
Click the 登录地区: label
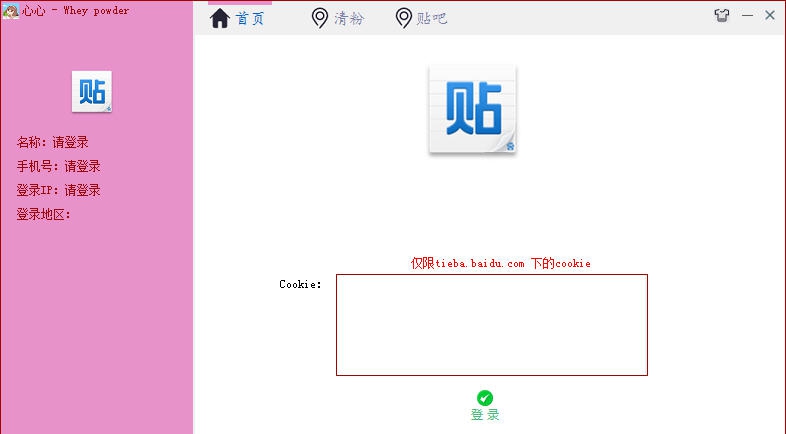click(43, 214)
